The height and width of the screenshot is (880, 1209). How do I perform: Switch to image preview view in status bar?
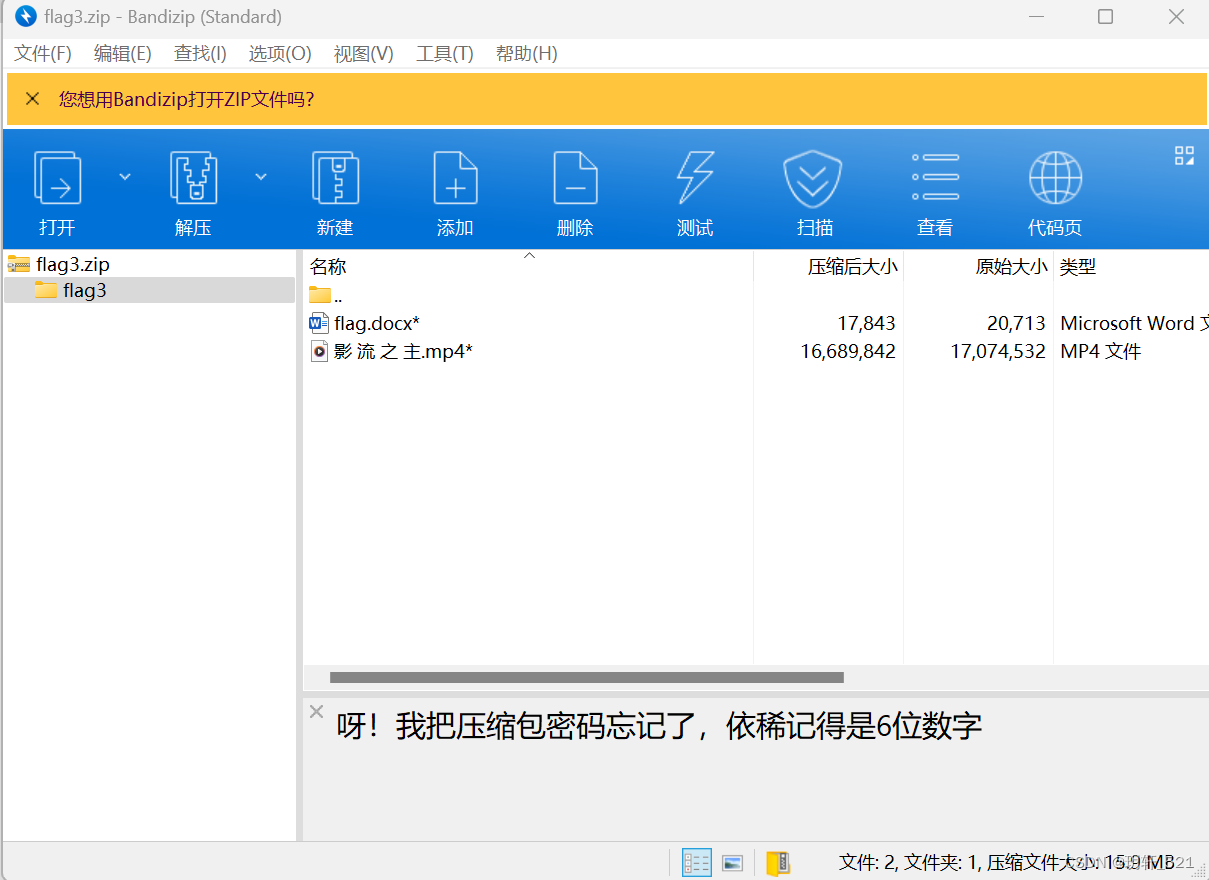tap(733, 863)
